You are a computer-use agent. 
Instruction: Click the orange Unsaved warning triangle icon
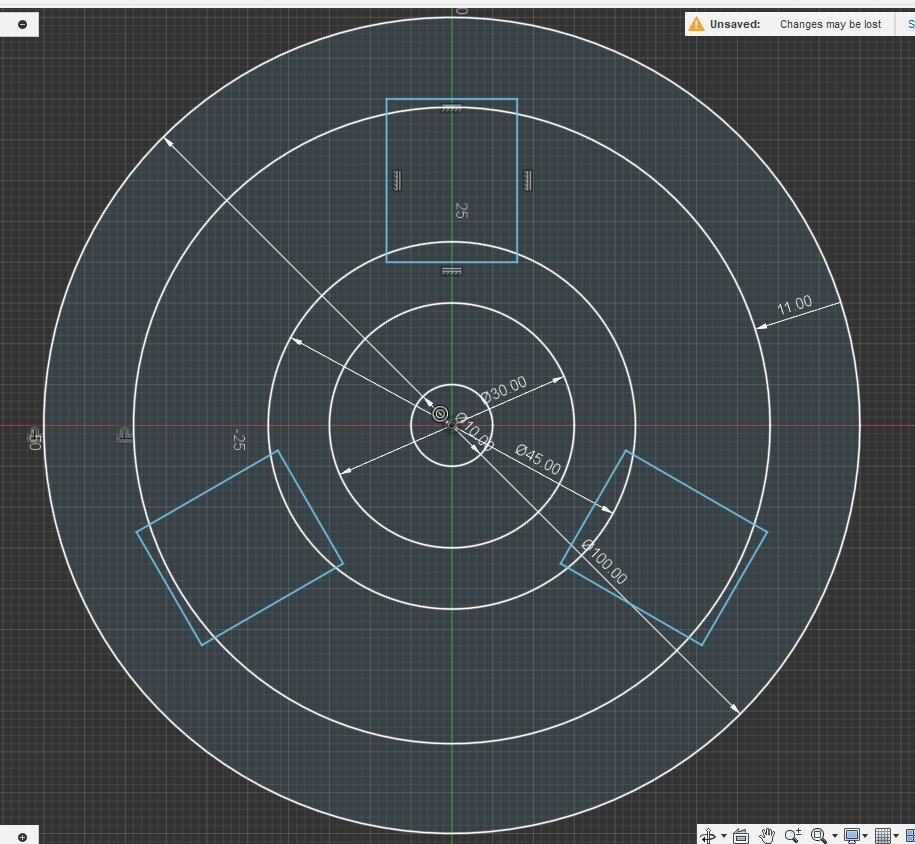[x=696, y=24]
